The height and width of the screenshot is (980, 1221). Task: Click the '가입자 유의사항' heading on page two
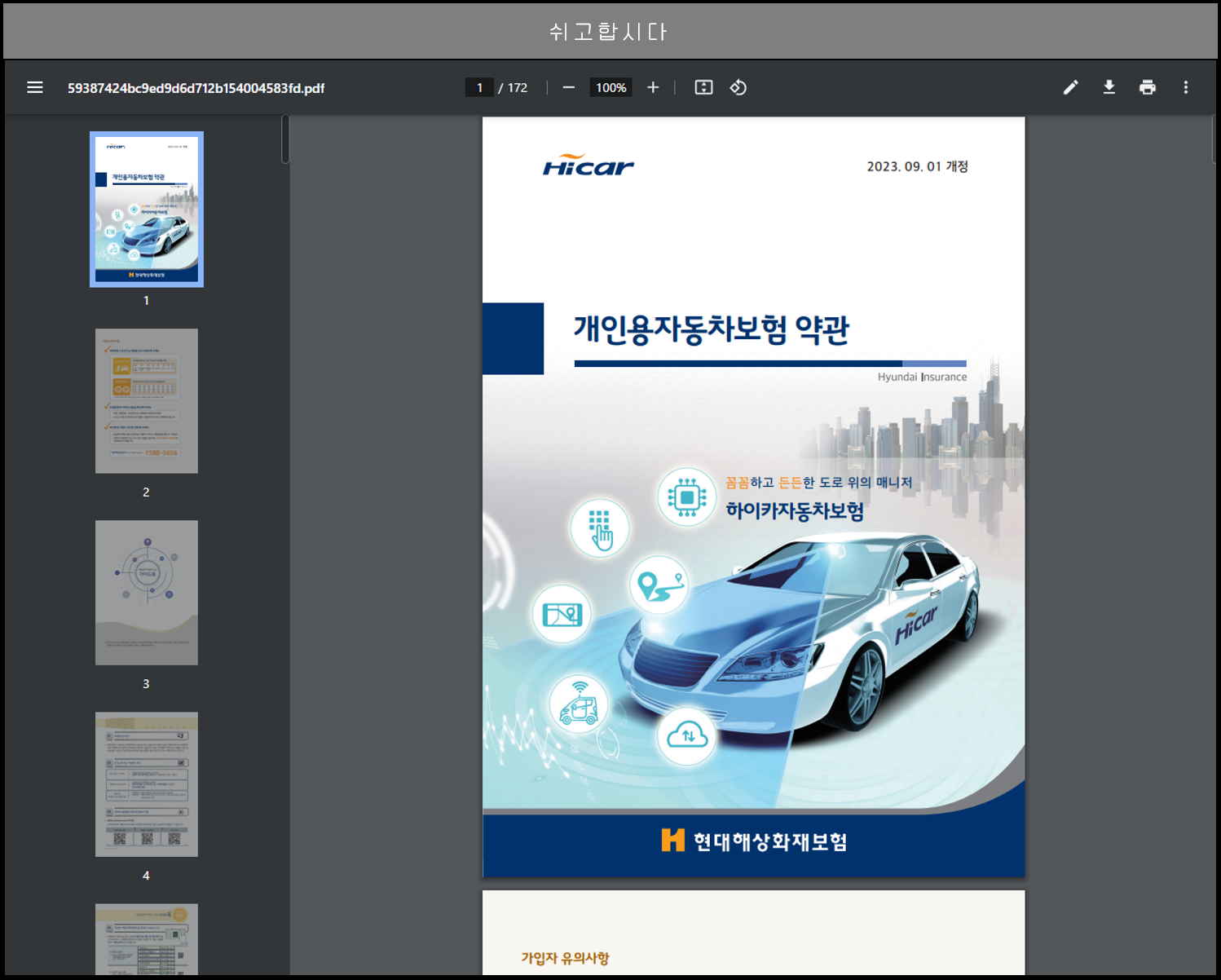(565, 958)
